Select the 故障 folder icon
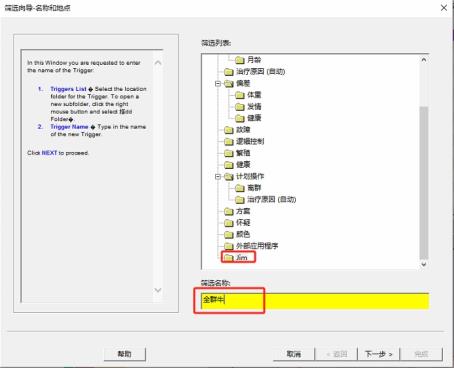The image size is (454, 368). click(x=229, y=130)
